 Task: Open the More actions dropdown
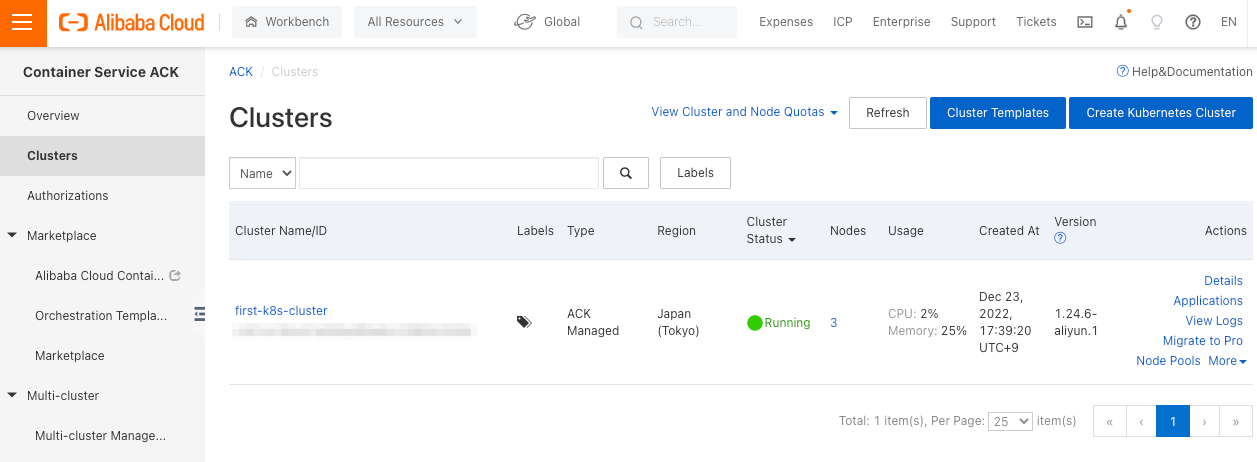[x=1227, y=361]
